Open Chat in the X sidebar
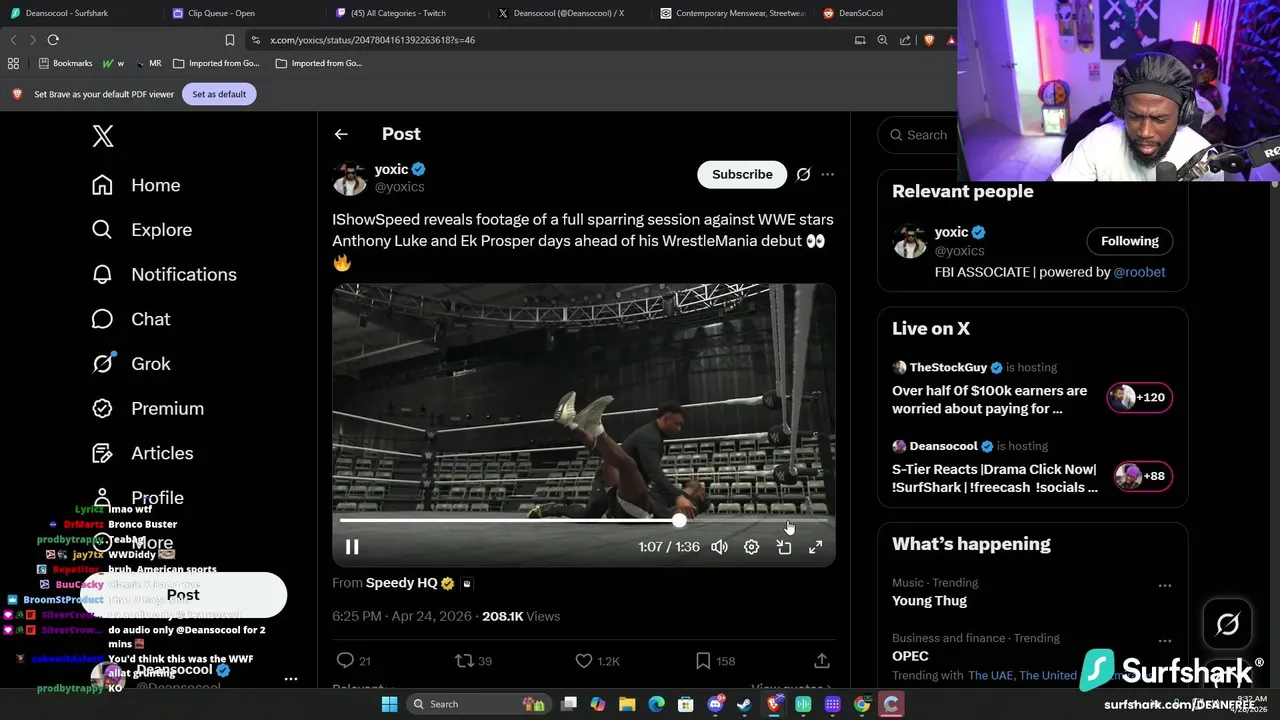 [131, 319]
